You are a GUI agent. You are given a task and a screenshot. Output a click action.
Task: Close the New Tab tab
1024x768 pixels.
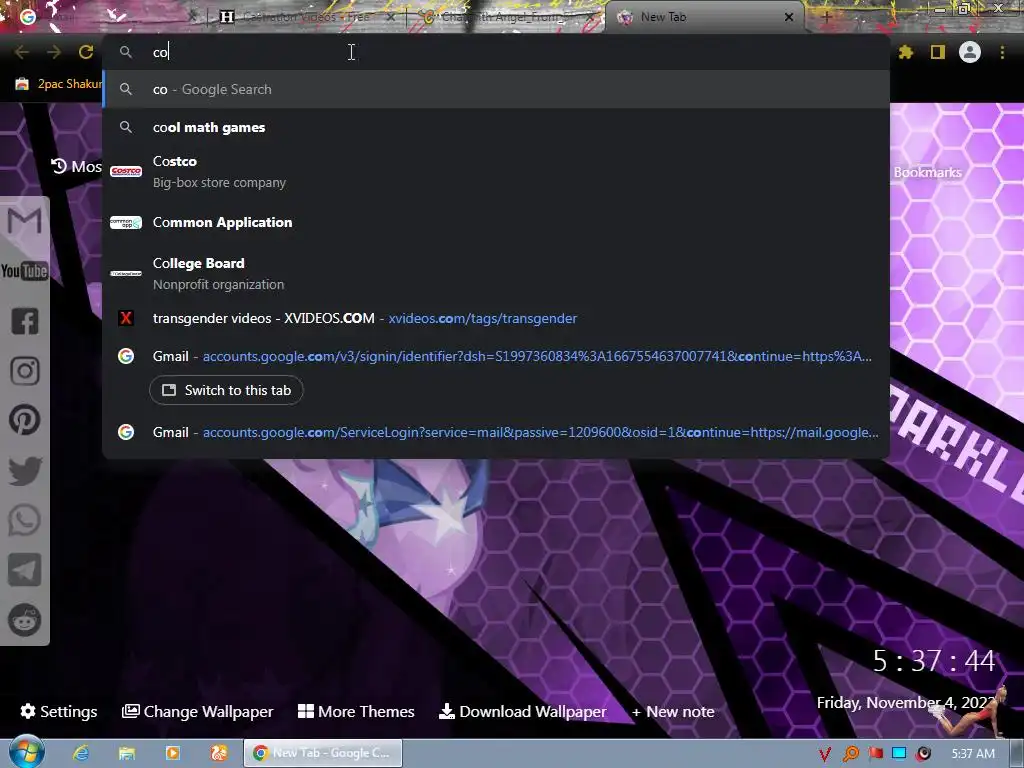click(789, 18)
